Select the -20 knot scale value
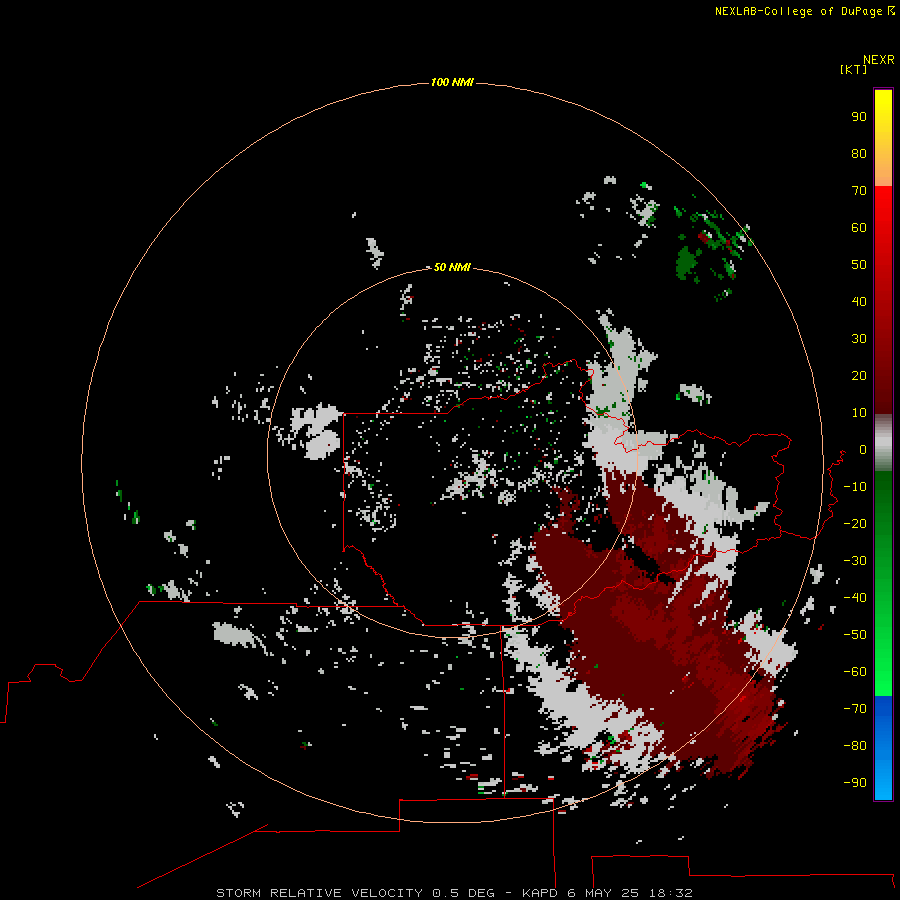 coord(855,523)
